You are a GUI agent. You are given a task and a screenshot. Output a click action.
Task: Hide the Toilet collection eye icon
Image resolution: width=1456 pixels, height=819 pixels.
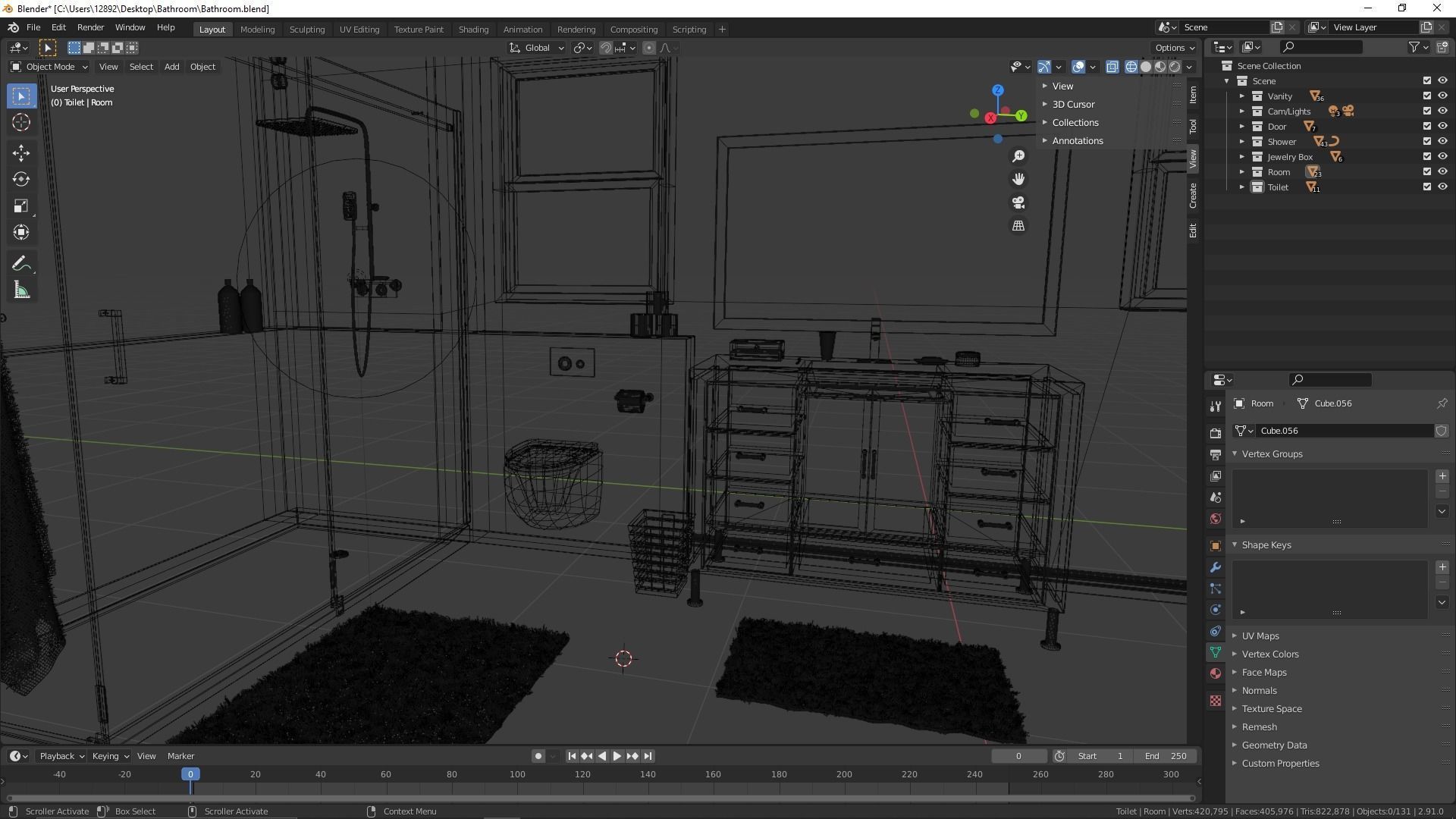tap(1442, 187)
